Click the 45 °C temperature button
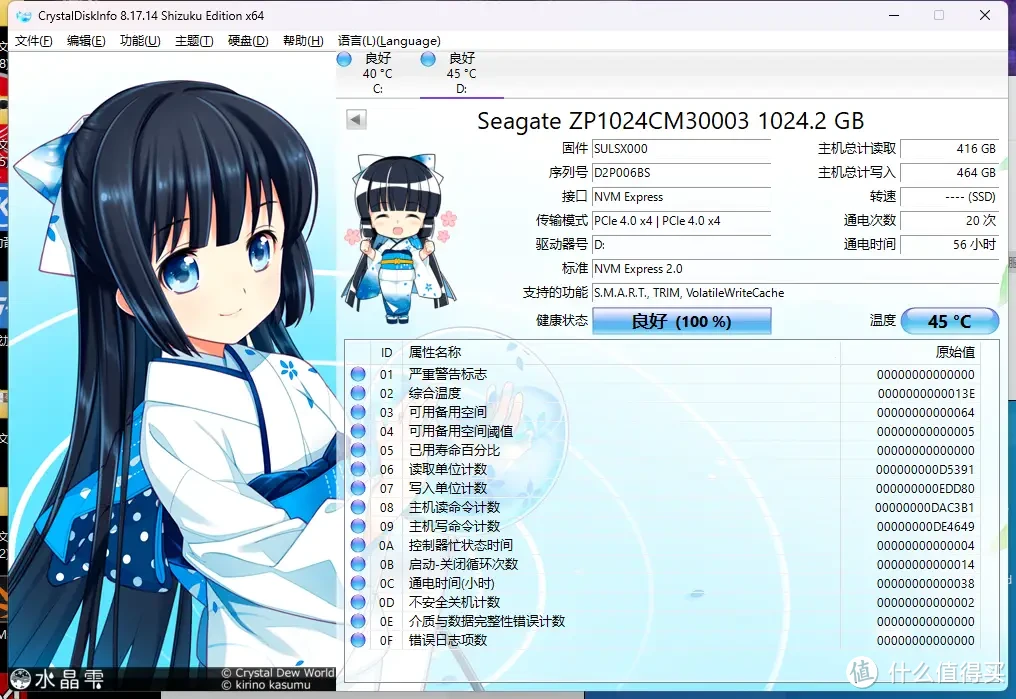The height and width of the screenshot is (699, 1016). [x=949, y=321]
